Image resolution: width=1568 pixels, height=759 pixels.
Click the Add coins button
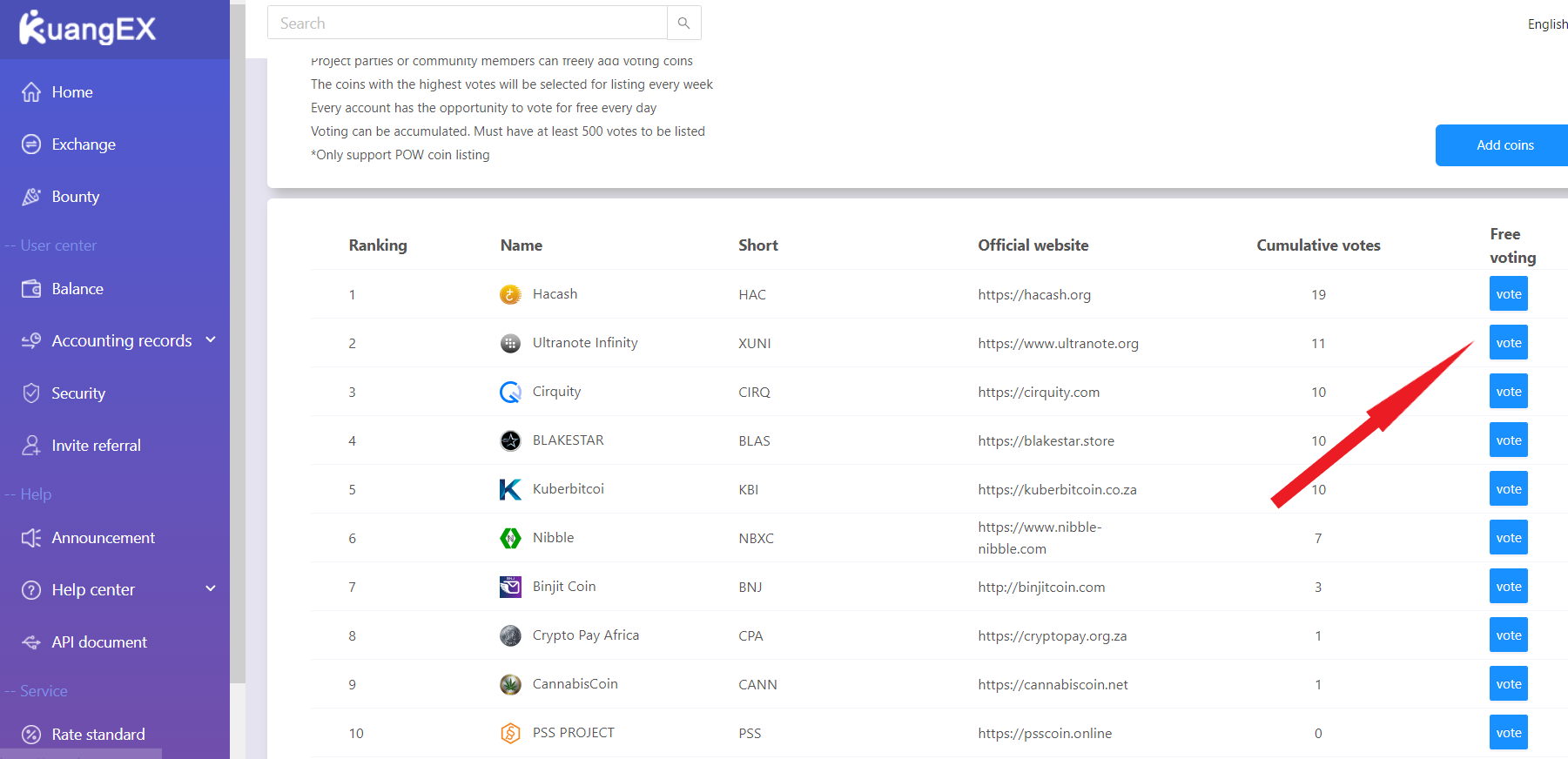[1504, 145]
